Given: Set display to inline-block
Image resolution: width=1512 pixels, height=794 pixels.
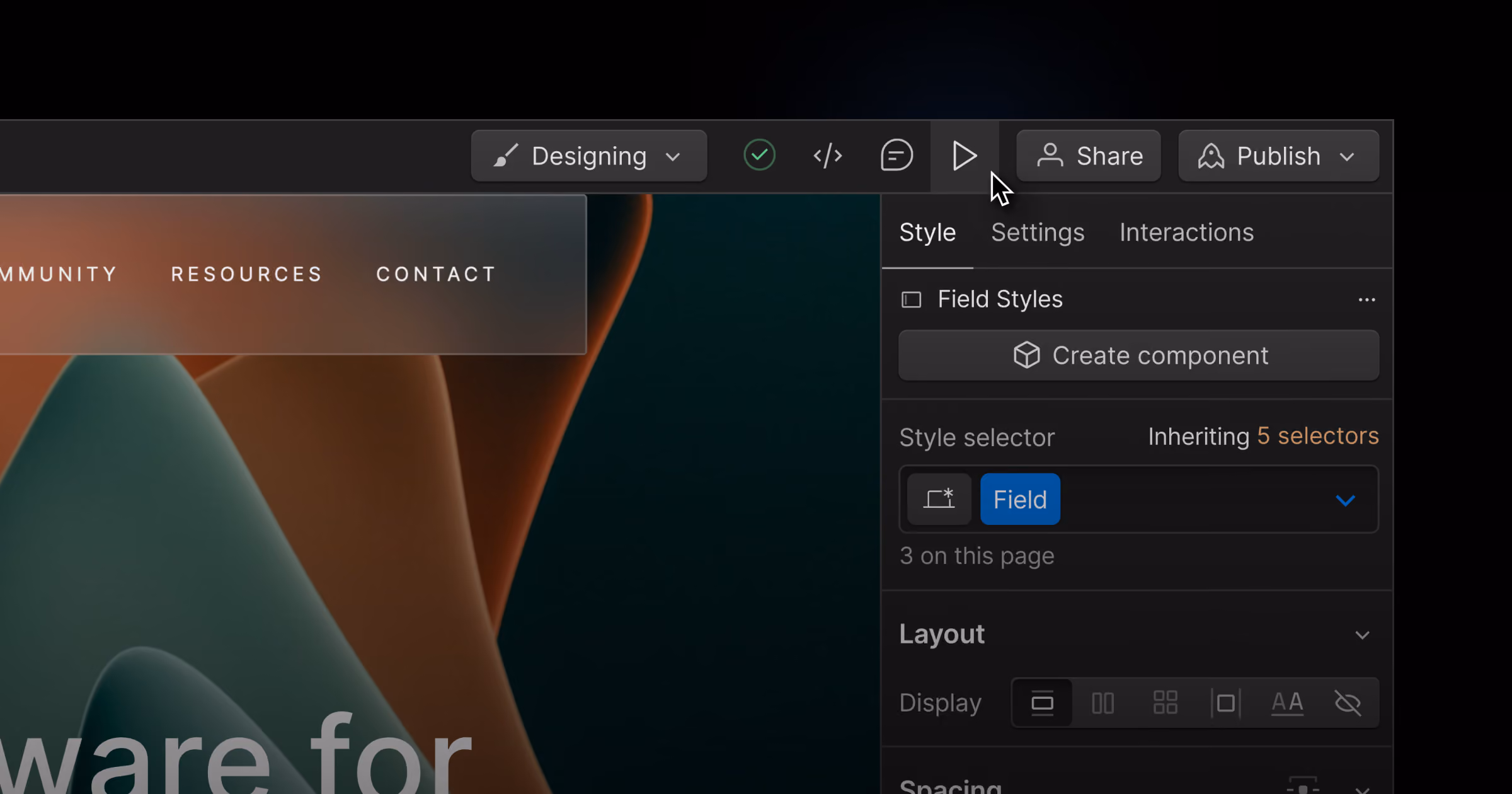Looking at the screenshot, I should pos(1226,703).
